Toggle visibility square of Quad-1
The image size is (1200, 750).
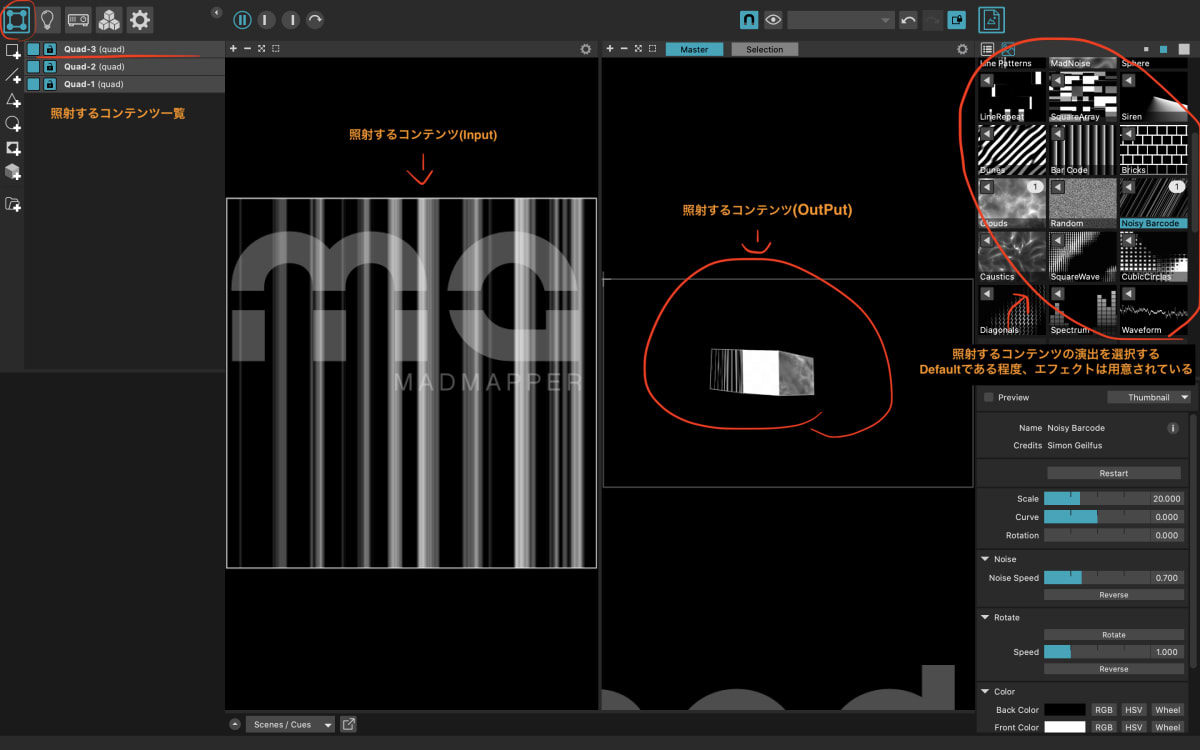point(34,84)
